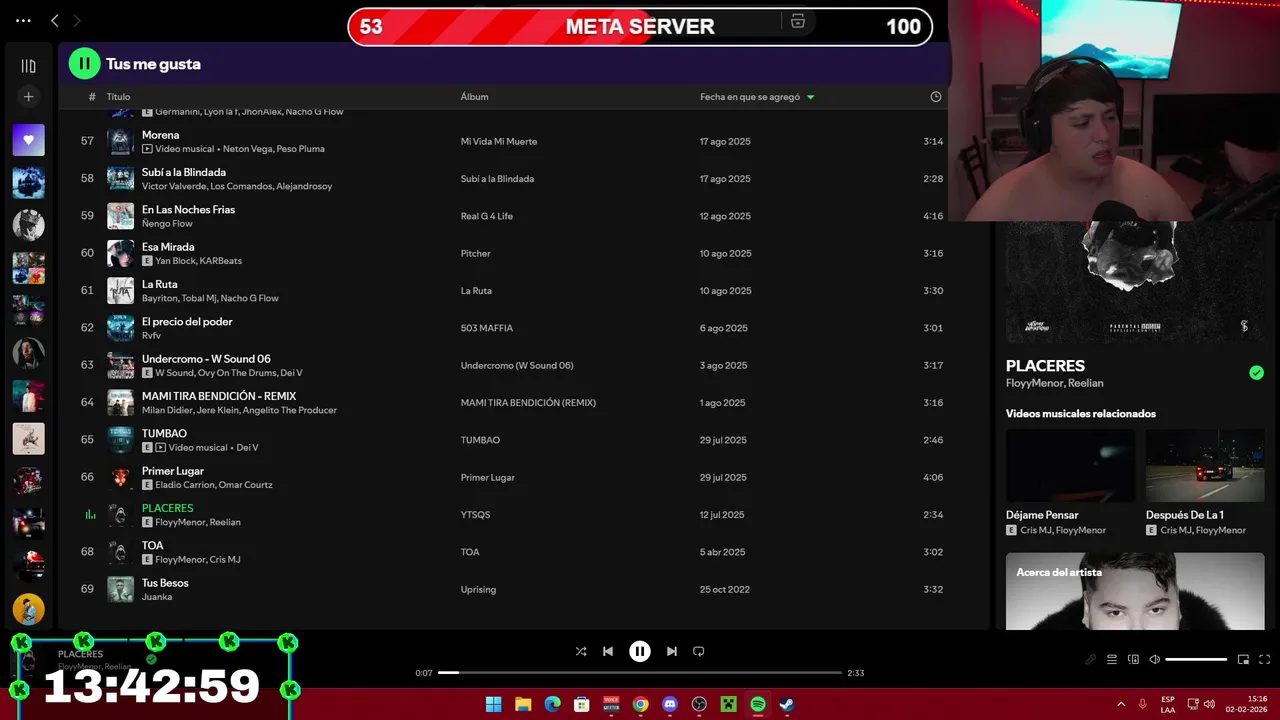Image resolution: width=1280 pixels, height=720 pixels.
Task: Open Minecraft from taskbar
Action: pyautogui.click(x=729, y=704)
